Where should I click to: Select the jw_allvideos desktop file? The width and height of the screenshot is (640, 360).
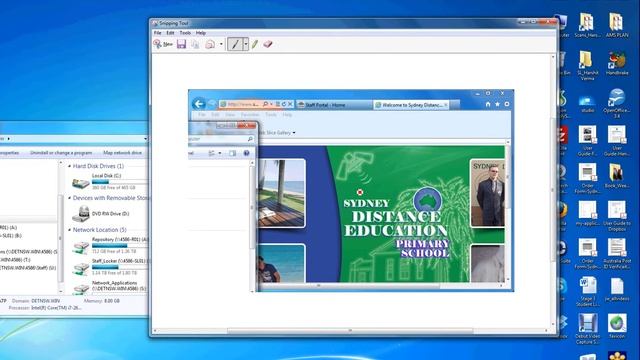[617, 289]
